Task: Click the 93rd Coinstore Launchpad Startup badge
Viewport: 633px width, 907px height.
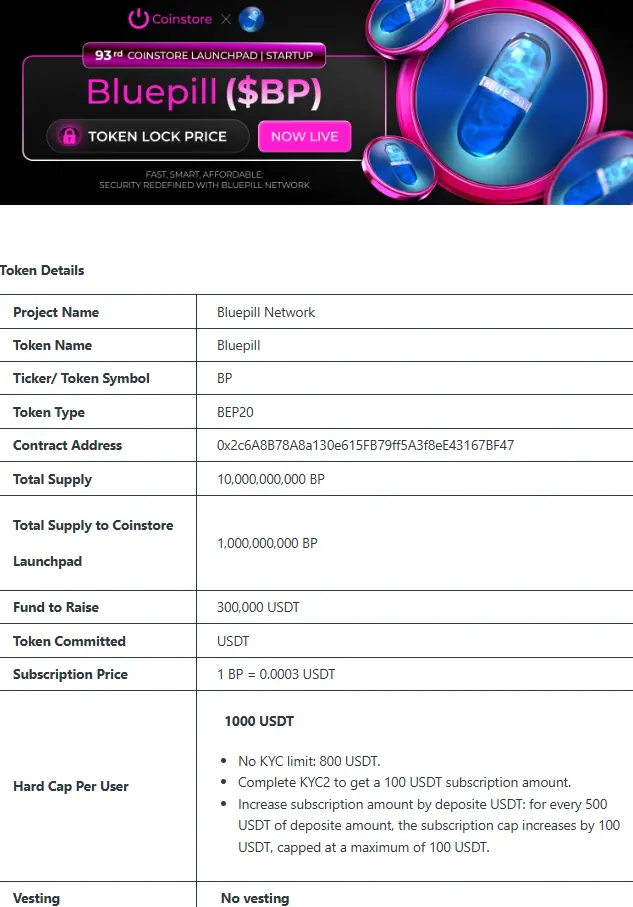Action: (x=204, y=55)
